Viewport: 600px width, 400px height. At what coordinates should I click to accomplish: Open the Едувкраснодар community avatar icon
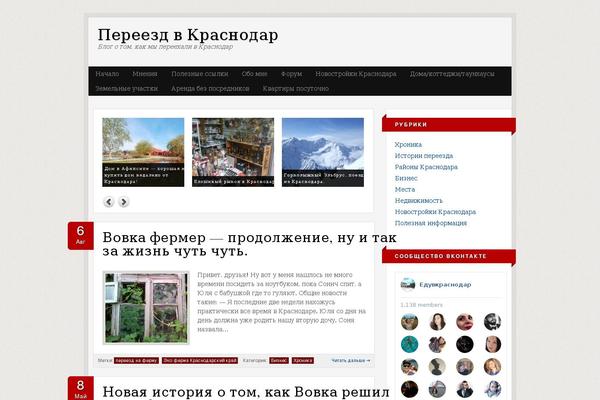point(408,284)
